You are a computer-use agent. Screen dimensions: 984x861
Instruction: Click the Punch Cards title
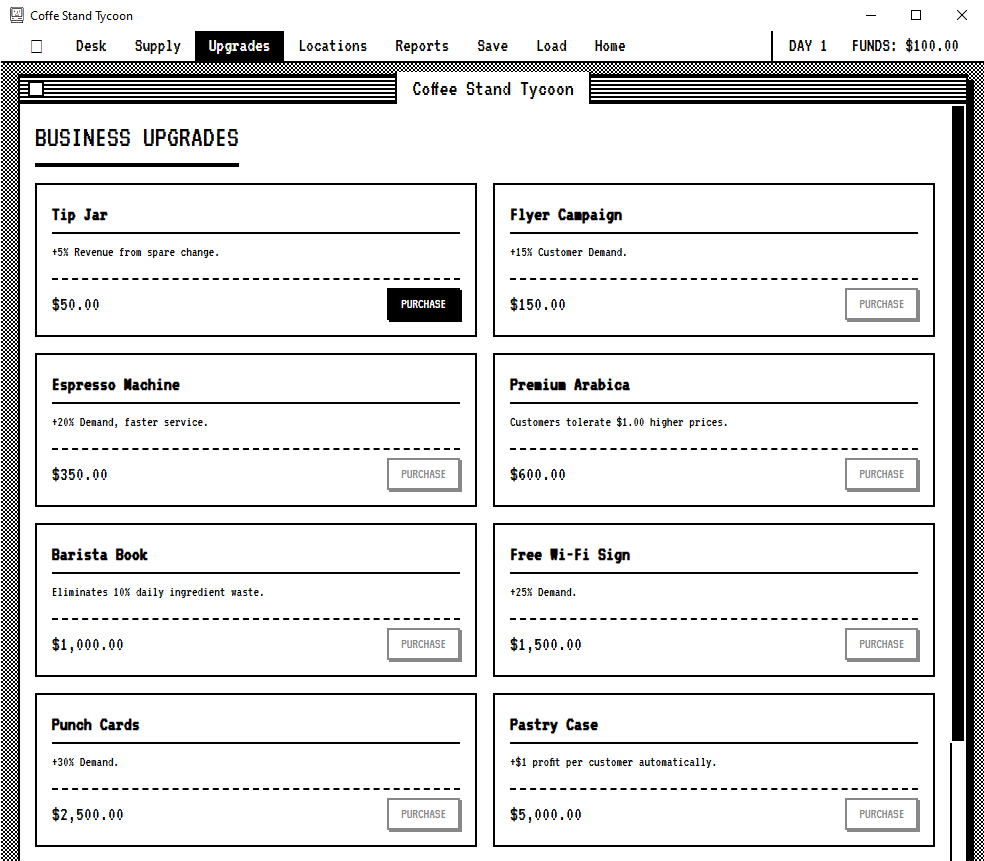(x=95, y=725)
